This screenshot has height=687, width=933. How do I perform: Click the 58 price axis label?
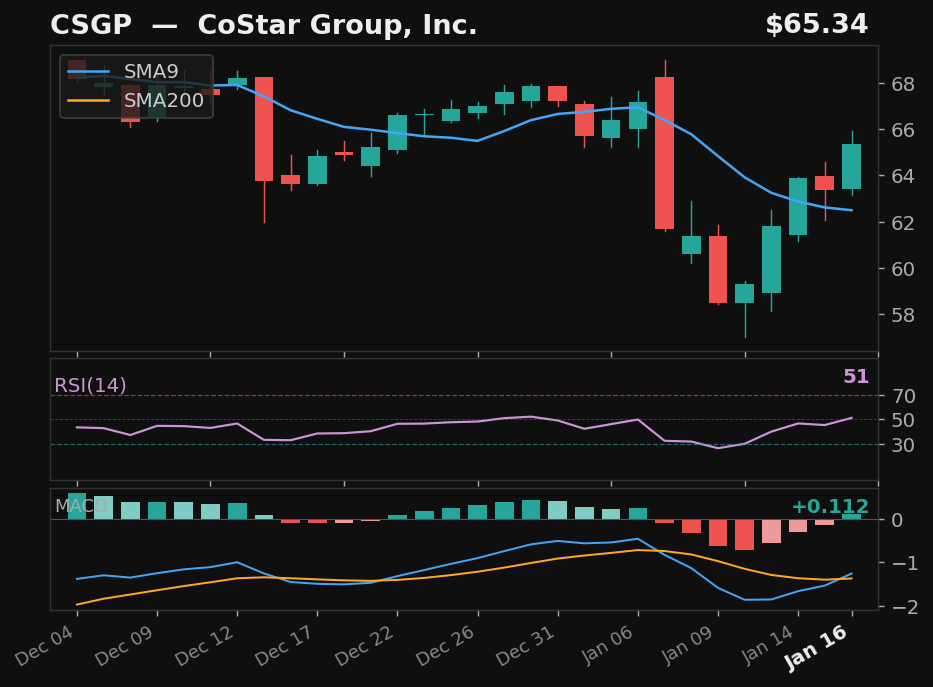[x=903, y=315]
